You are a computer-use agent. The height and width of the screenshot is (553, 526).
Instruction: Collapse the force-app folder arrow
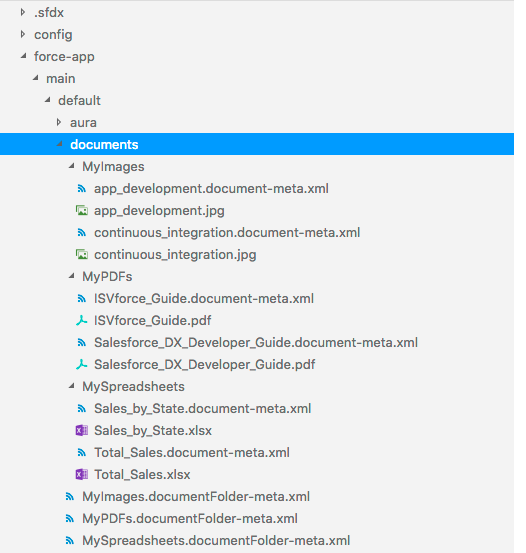coord(24,56)
